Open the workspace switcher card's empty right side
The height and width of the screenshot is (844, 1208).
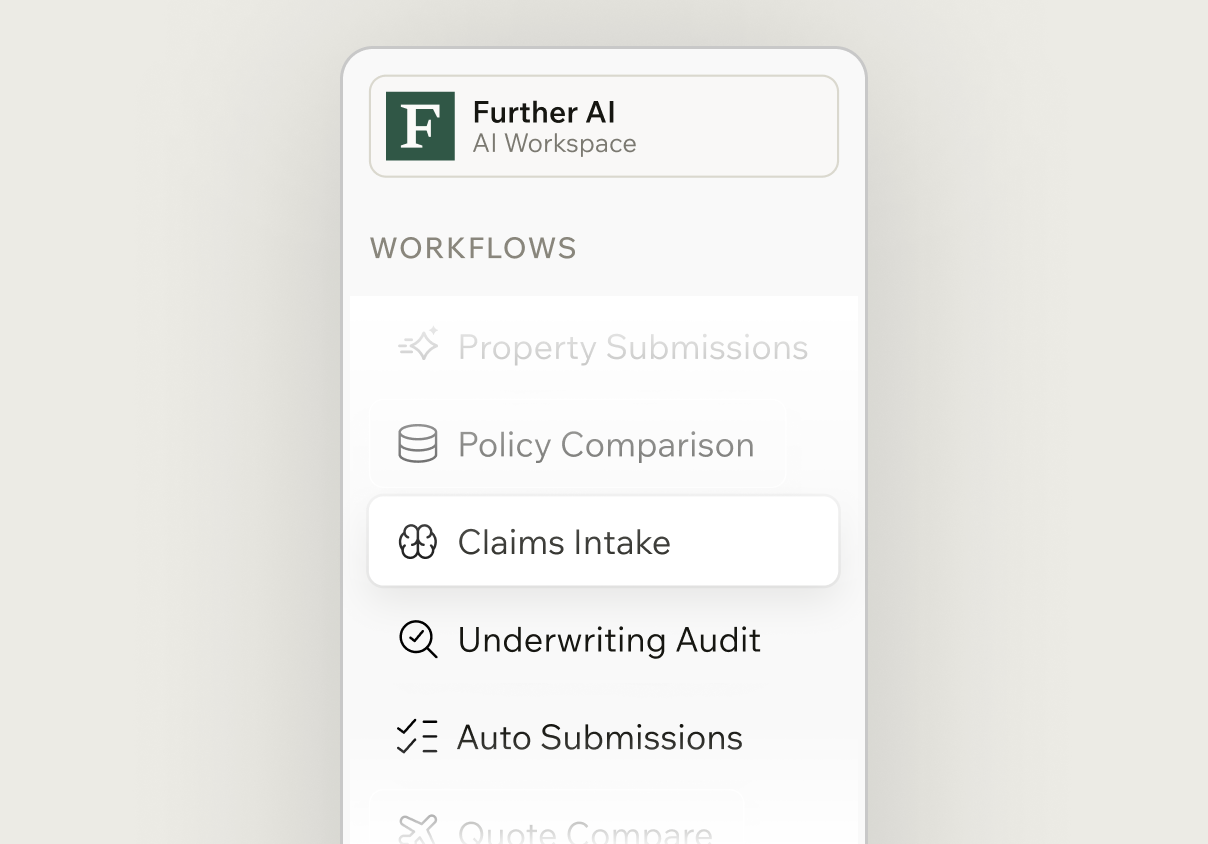coord(750,127)
